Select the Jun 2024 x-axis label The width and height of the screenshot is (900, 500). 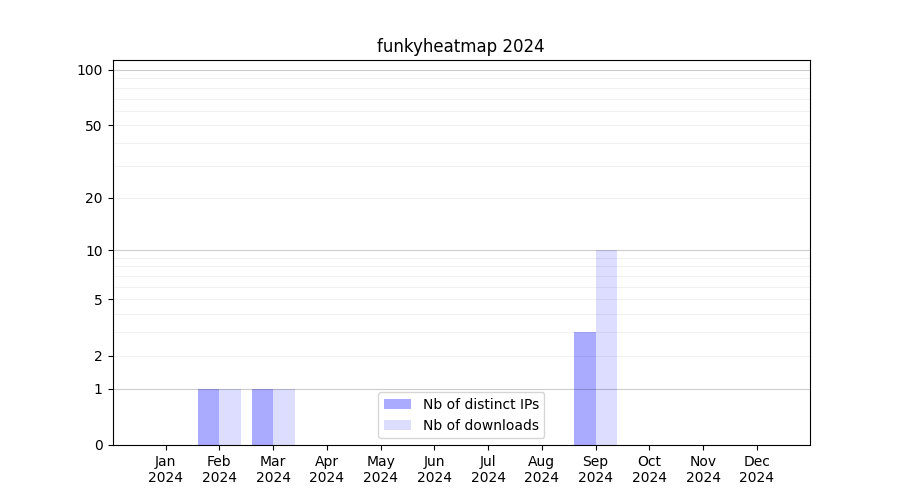coord(434,469)
